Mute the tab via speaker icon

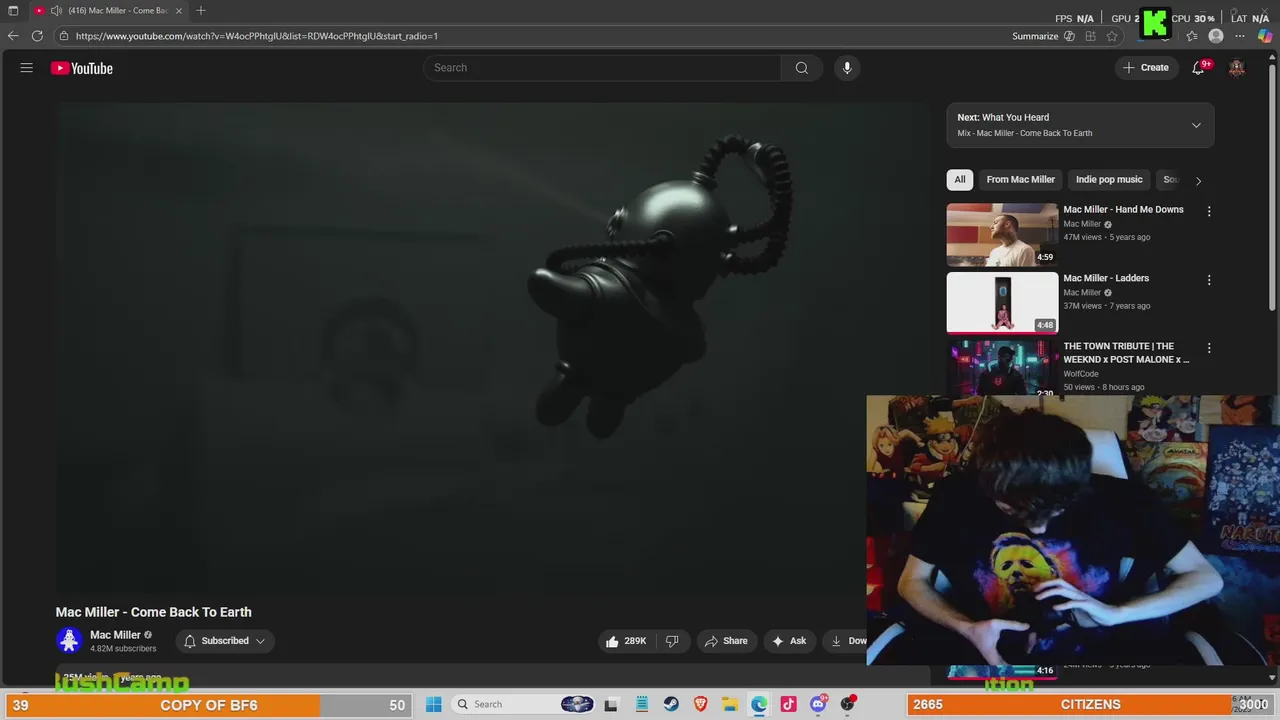coord(56,10)
